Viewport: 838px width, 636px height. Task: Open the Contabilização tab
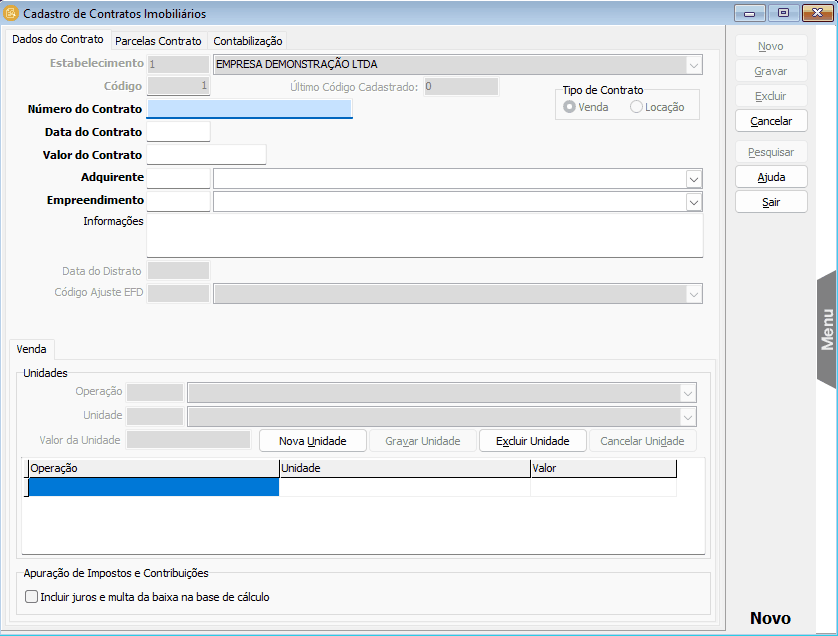[248, 41]
